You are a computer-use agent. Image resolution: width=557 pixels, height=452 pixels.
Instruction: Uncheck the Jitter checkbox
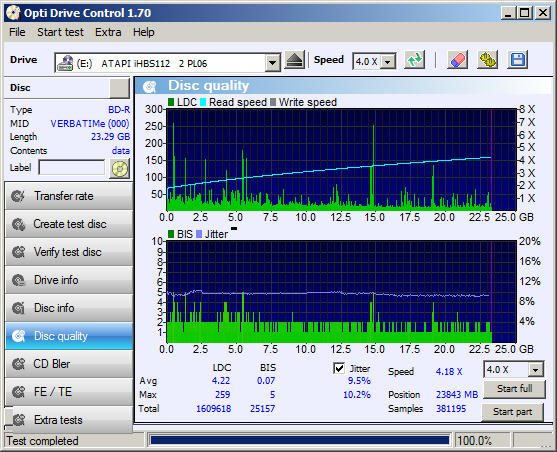pyautogui.click(x=339, y=368)
